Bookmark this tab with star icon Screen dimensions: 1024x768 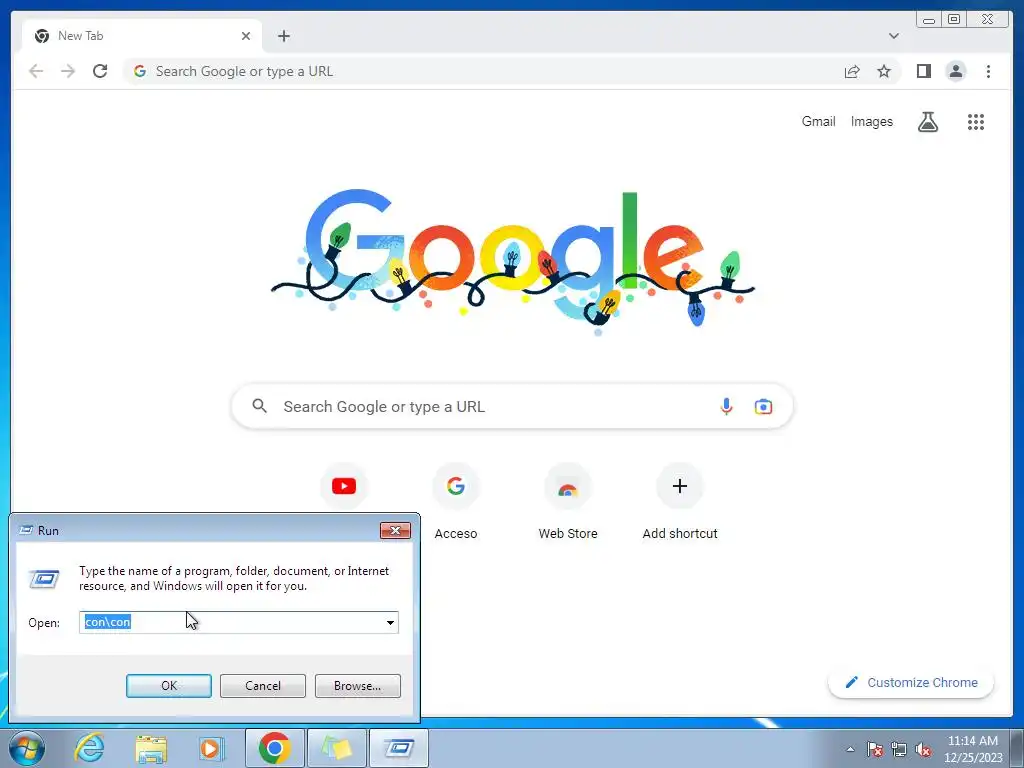[884, 71]
